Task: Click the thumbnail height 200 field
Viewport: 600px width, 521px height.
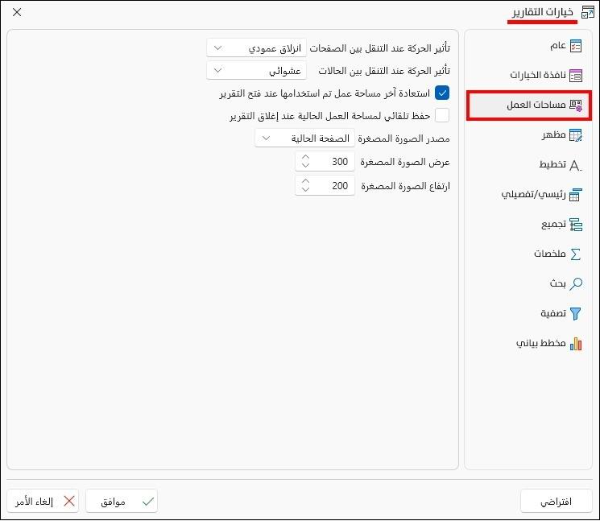Action: 325,186
